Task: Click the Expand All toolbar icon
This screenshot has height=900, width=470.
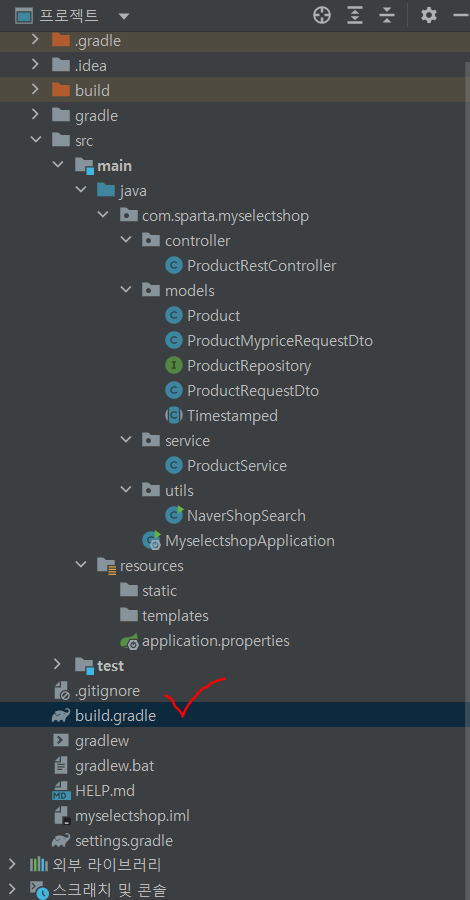Action: [355, 15]
